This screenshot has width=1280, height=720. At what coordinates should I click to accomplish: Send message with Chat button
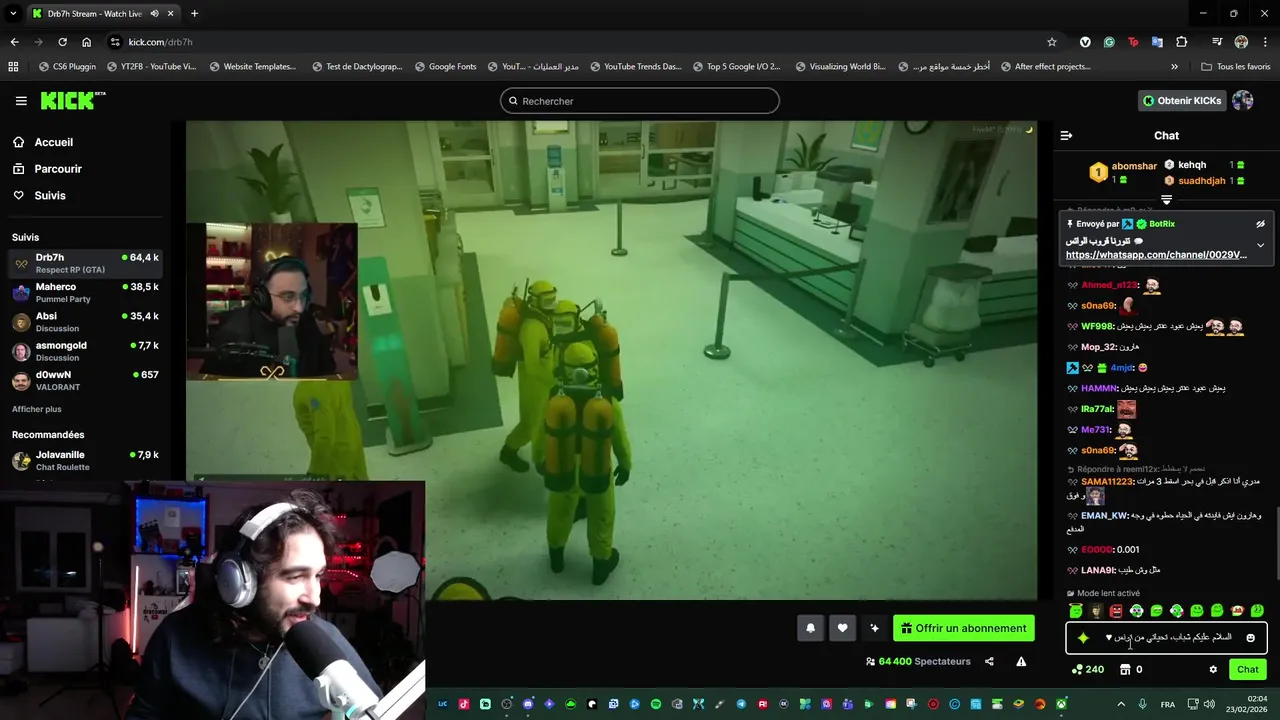click(1248, 670)
